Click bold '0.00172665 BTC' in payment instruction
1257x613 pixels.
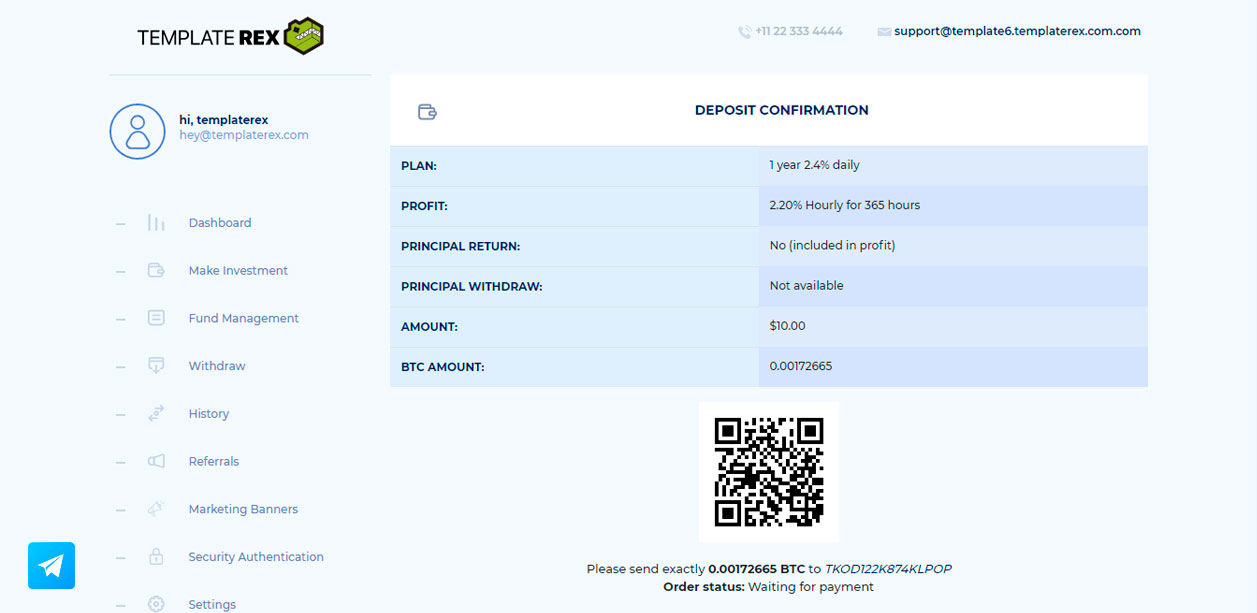[757, 569]
